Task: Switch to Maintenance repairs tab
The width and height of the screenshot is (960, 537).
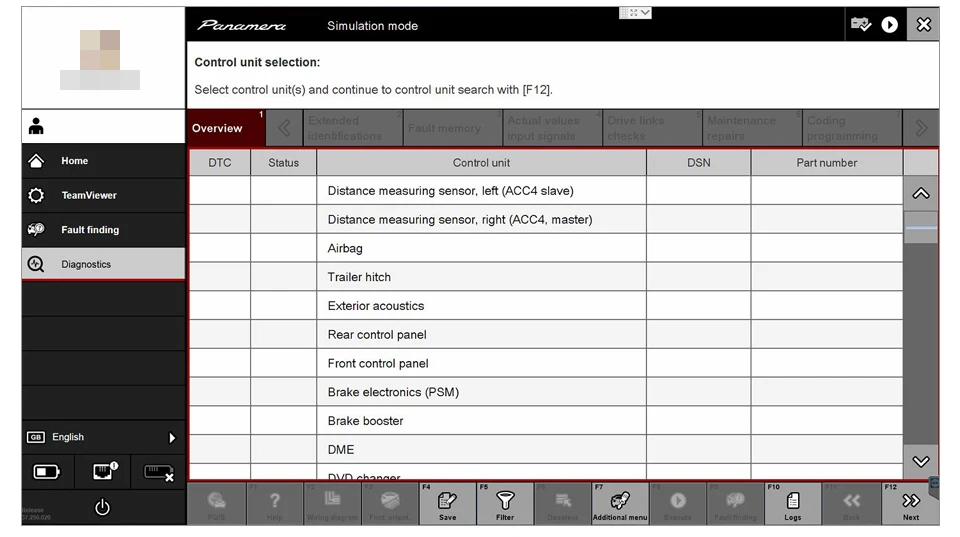Action: point(753,128)
